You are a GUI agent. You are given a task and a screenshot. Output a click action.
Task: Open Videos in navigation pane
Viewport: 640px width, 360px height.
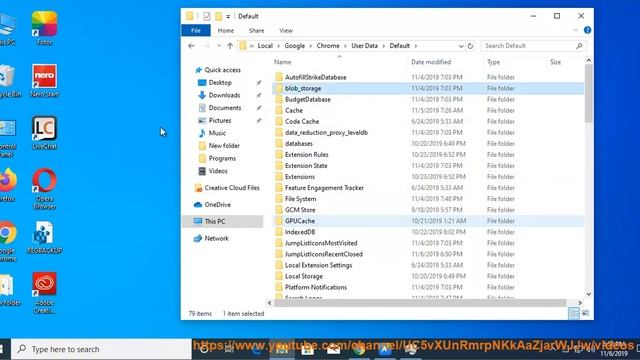(218, 171)
